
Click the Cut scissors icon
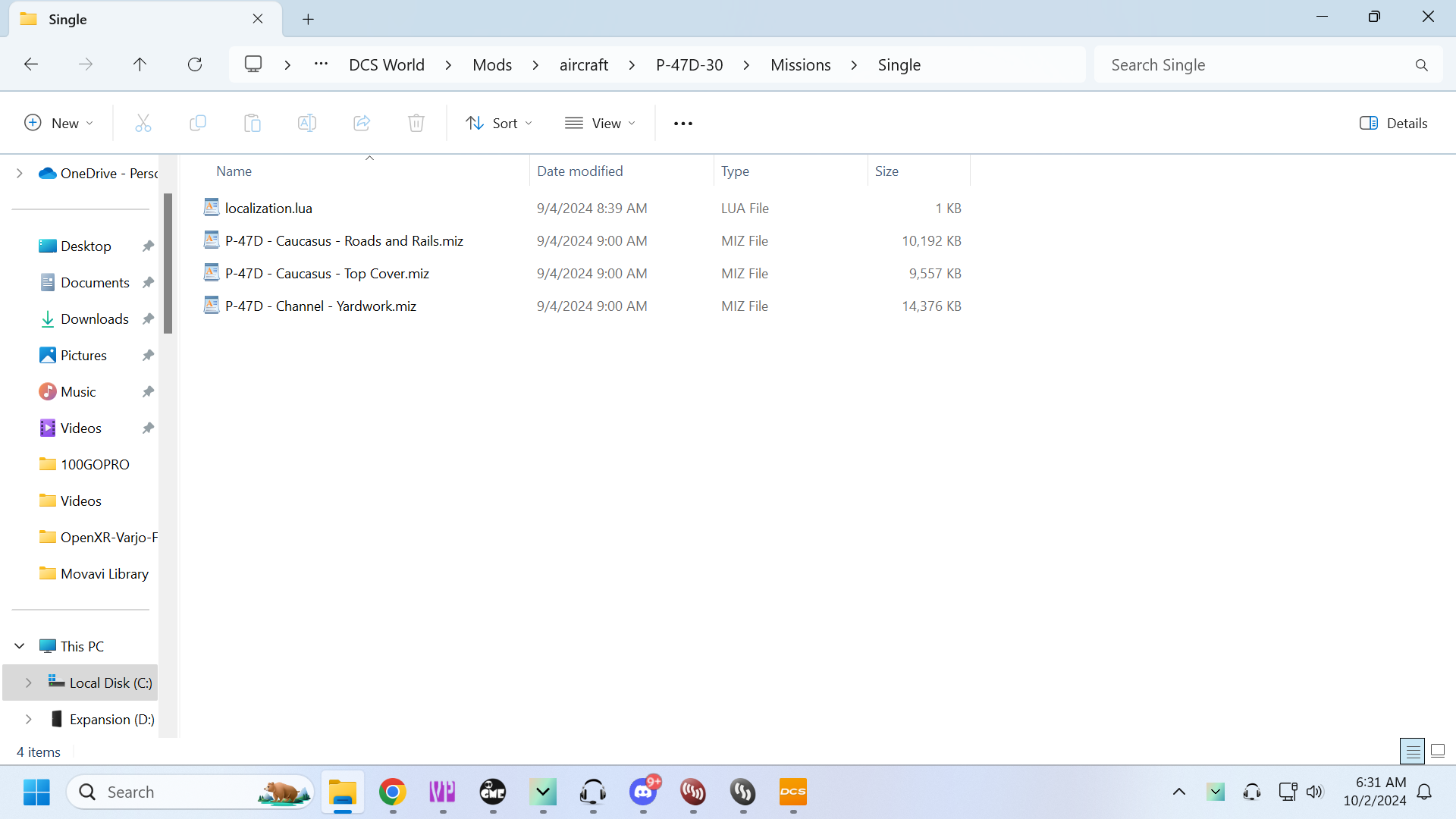(x=143, y=123)
